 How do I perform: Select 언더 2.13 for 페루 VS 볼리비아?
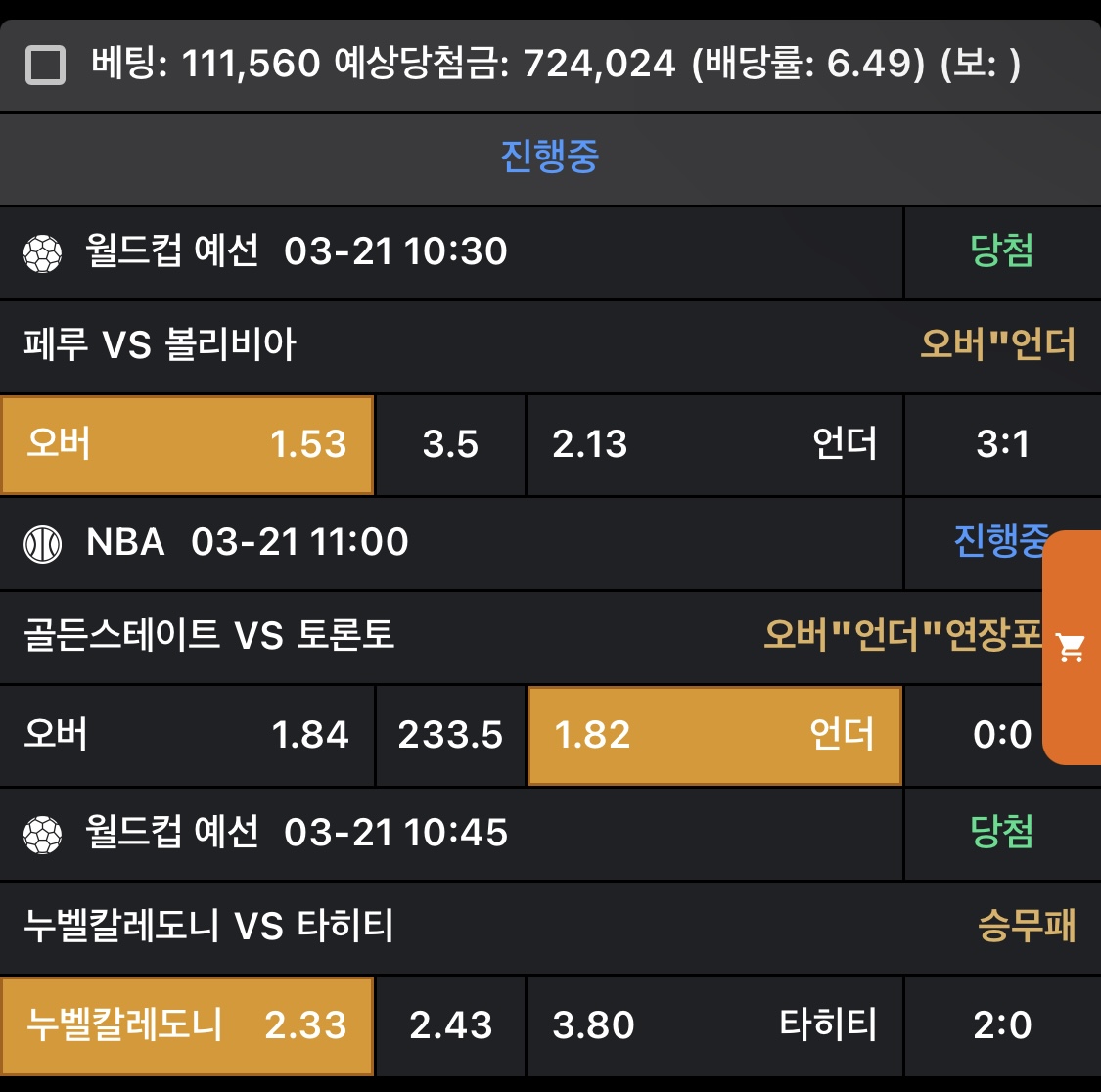pos(713,444)
